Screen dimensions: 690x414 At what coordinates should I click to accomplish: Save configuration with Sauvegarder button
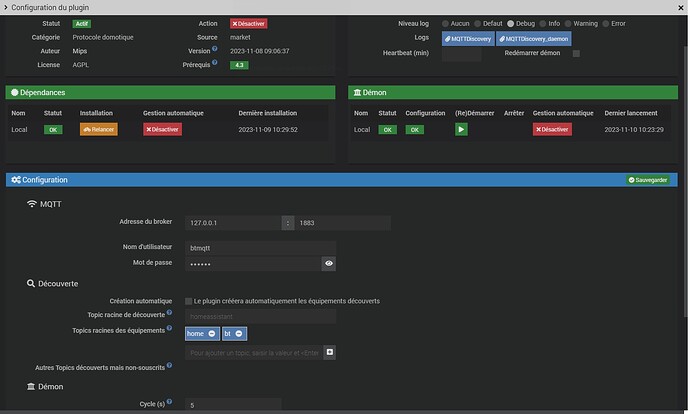click(x=648, y=180)
